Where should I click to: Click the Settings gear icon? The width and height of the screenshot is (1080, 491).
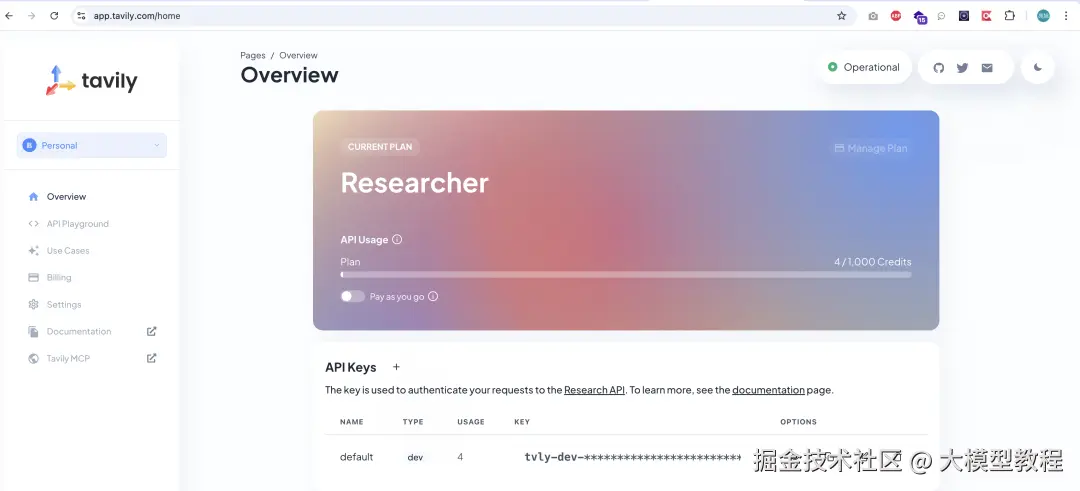tap(33, 304)
